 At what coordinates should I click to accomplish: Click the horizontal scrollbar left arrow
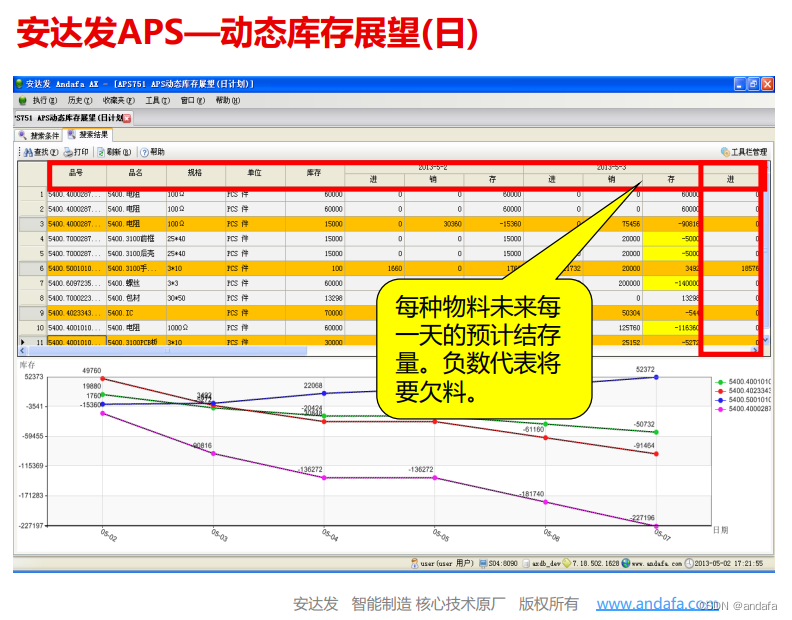pos(22,350)
